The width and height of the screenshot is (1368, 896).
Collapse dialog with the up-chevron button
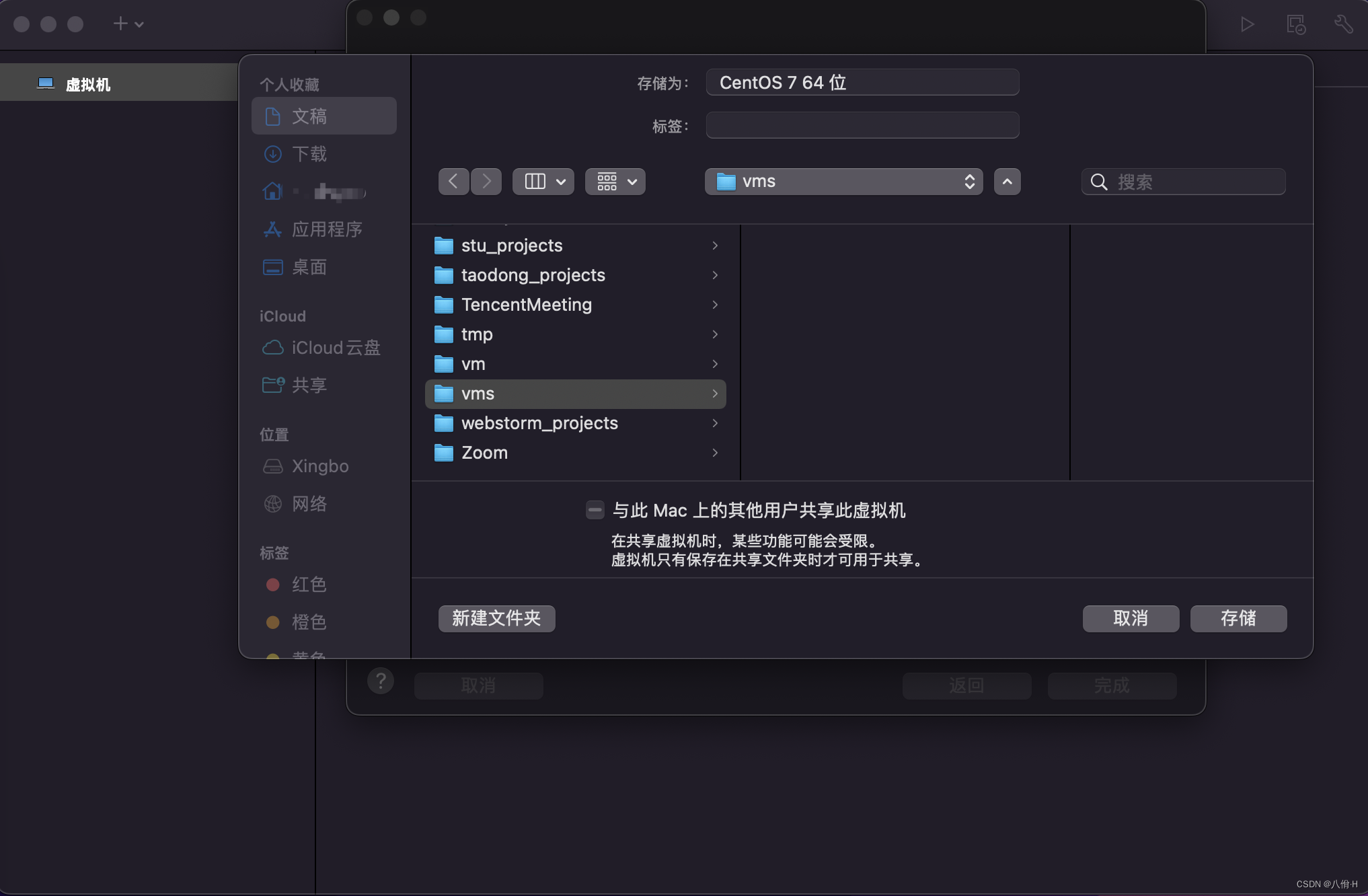(x=1007, y=182)
